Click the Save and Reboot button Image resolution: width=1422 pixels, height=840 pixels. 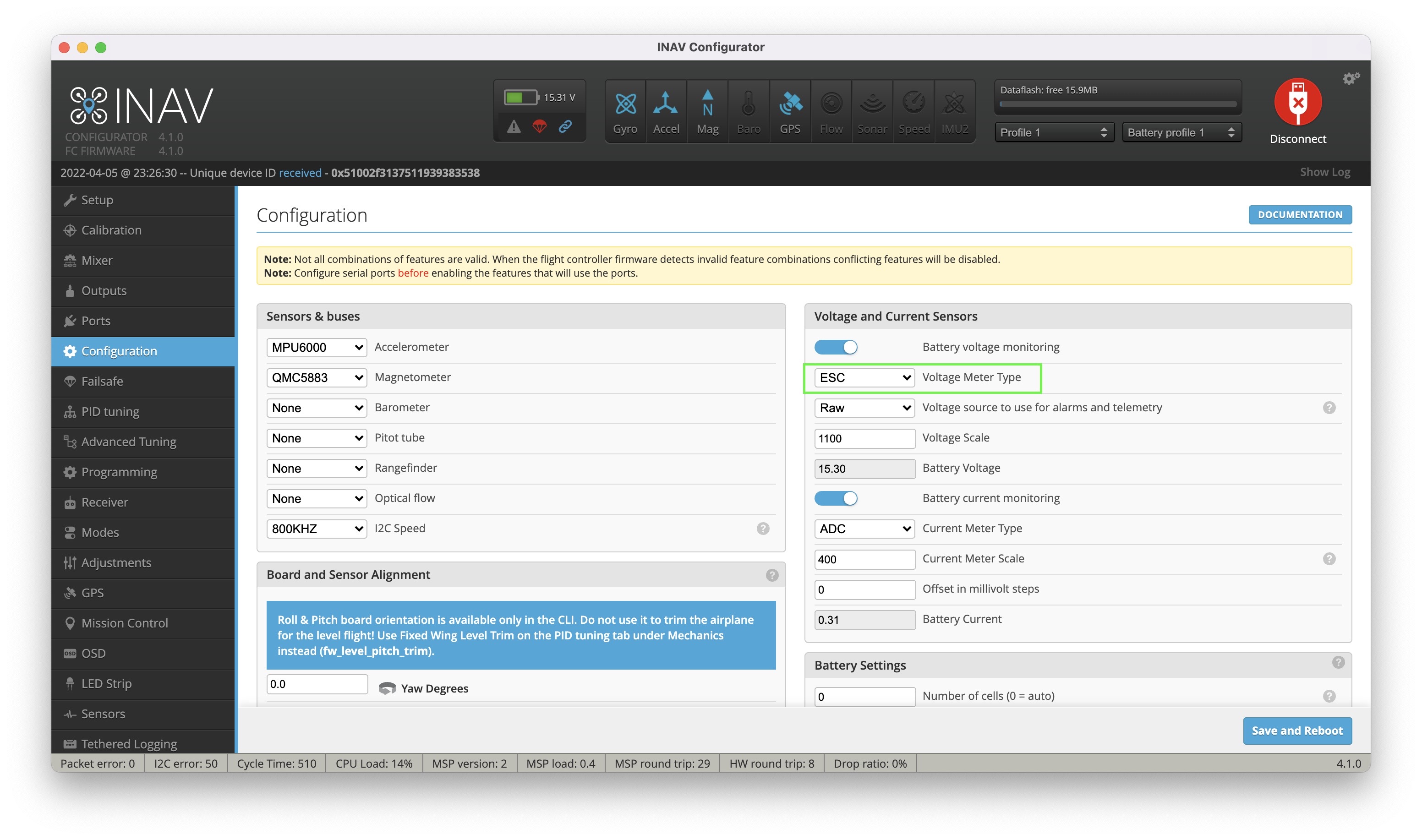tap(1296, 731)
